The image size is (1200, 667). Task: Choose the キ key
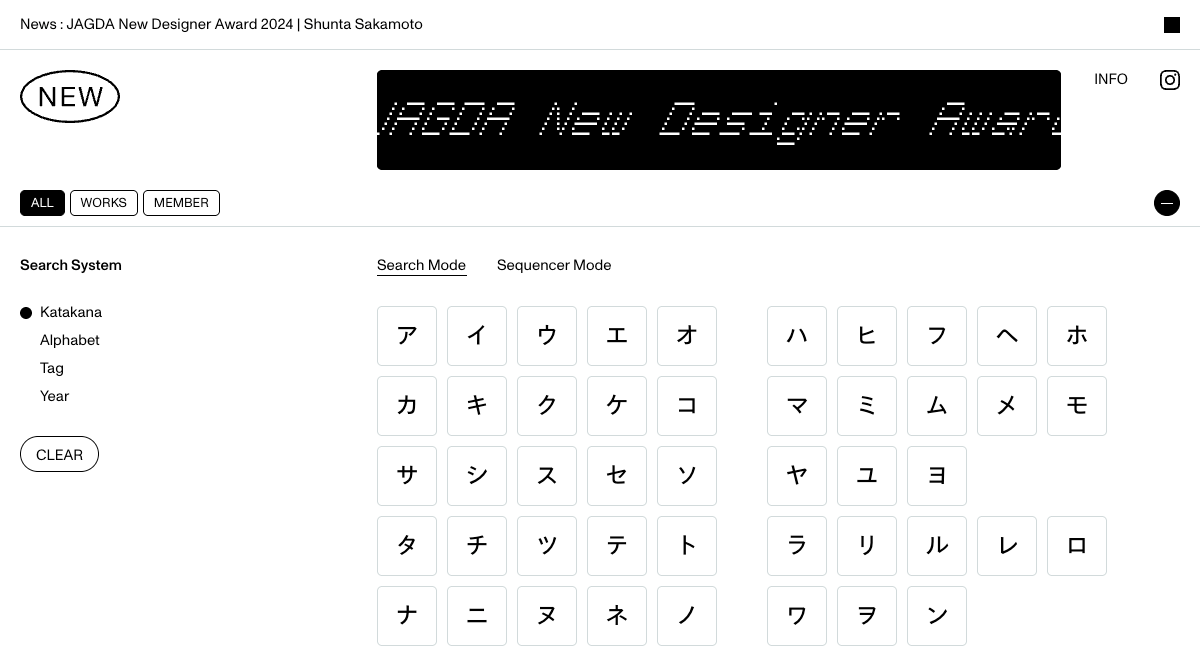(x=477, y=406)
